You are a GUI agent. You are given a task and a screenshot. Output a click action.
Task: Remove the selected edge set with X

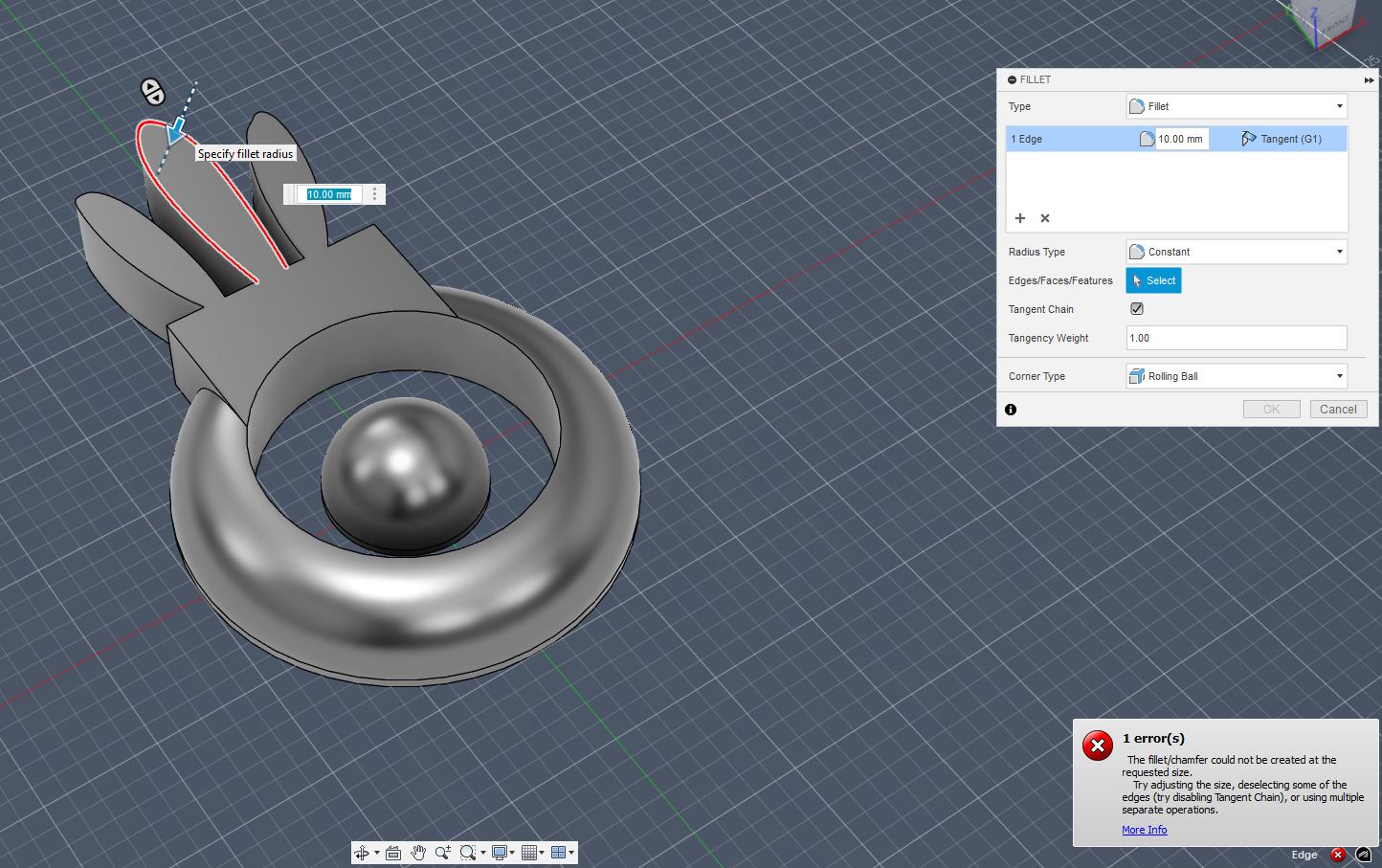click(x=1045, y=218)
